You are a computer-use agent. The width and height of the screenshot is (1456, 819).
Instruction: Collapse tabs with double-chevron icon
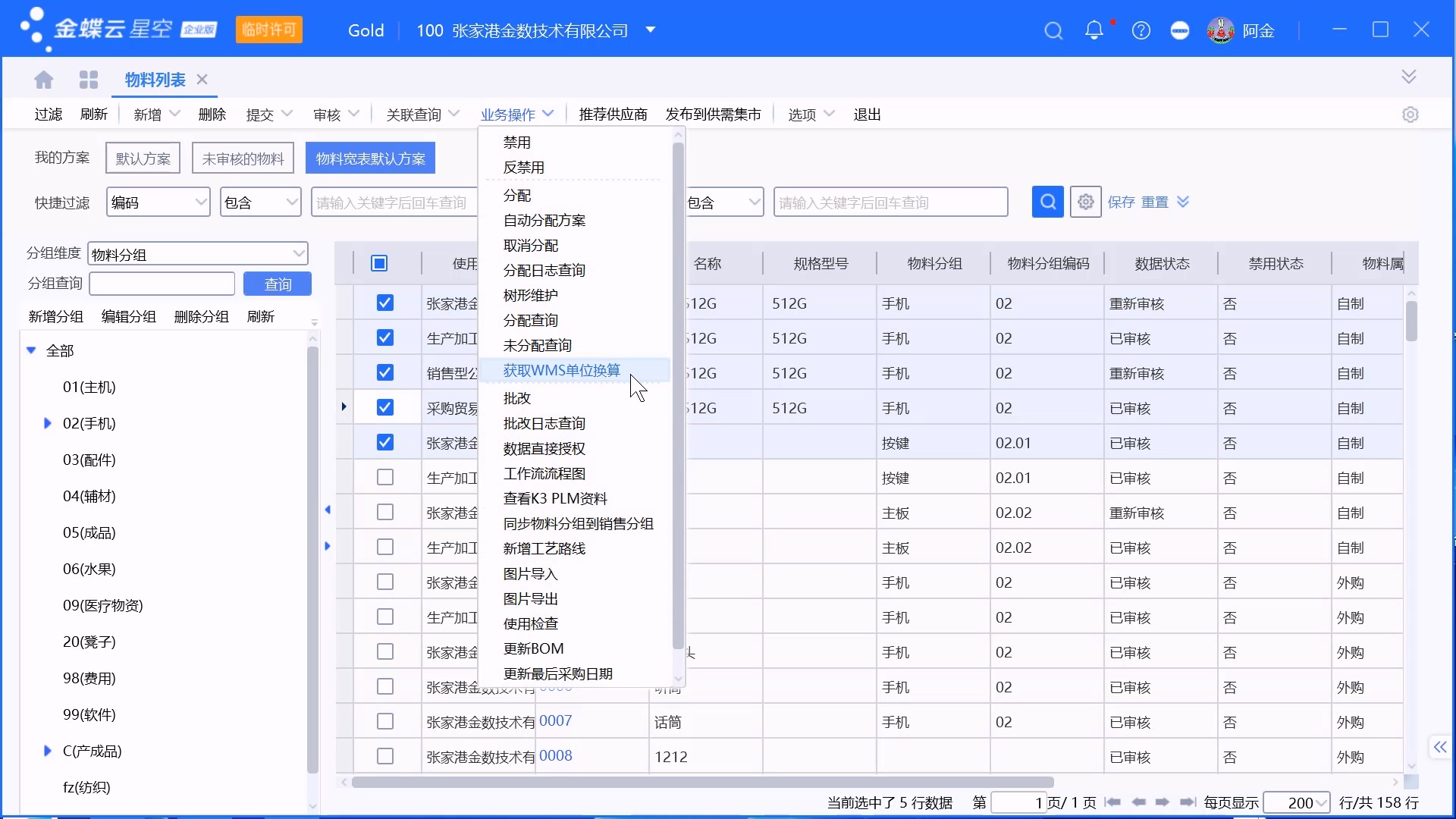[1409, 77]
